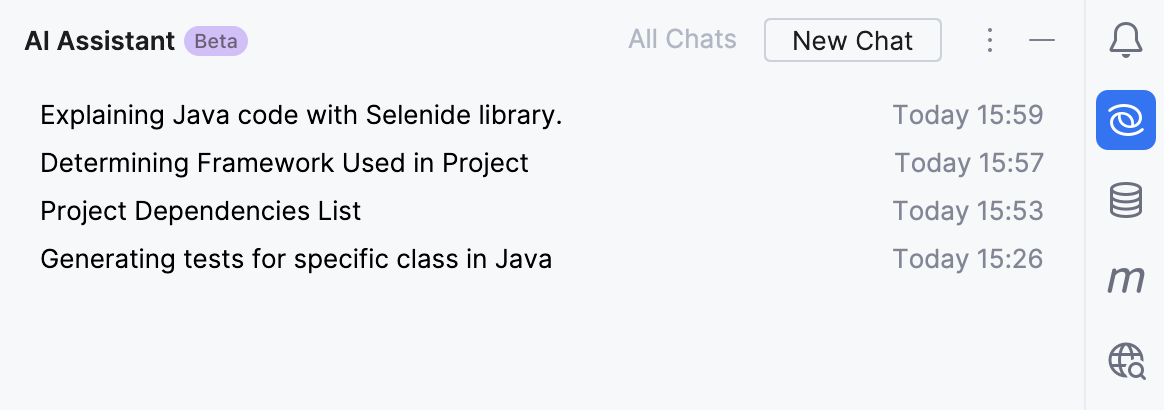1164x410 pixels.
Task: Open the Maven tool window icon
Action: pyautogui.click(x=1126, y=280)
